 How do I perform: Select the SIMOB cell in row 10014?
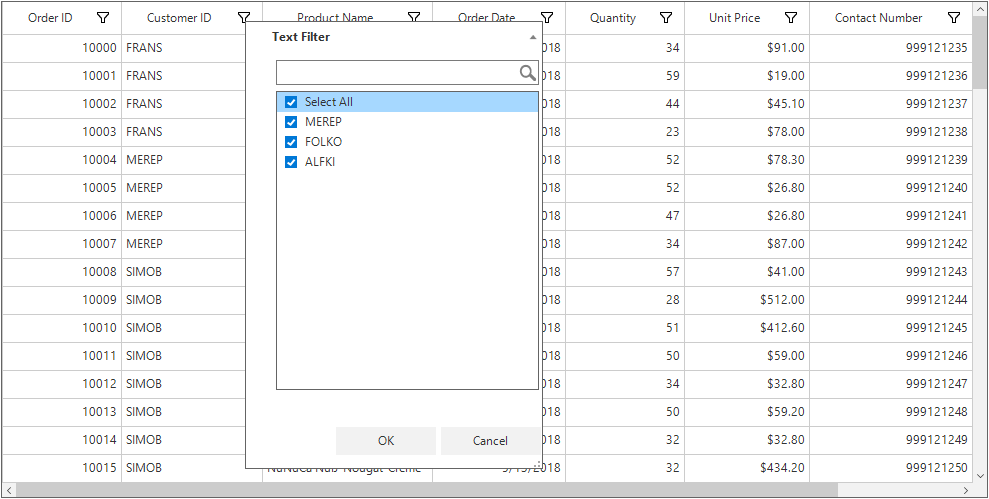coord(184,440)
